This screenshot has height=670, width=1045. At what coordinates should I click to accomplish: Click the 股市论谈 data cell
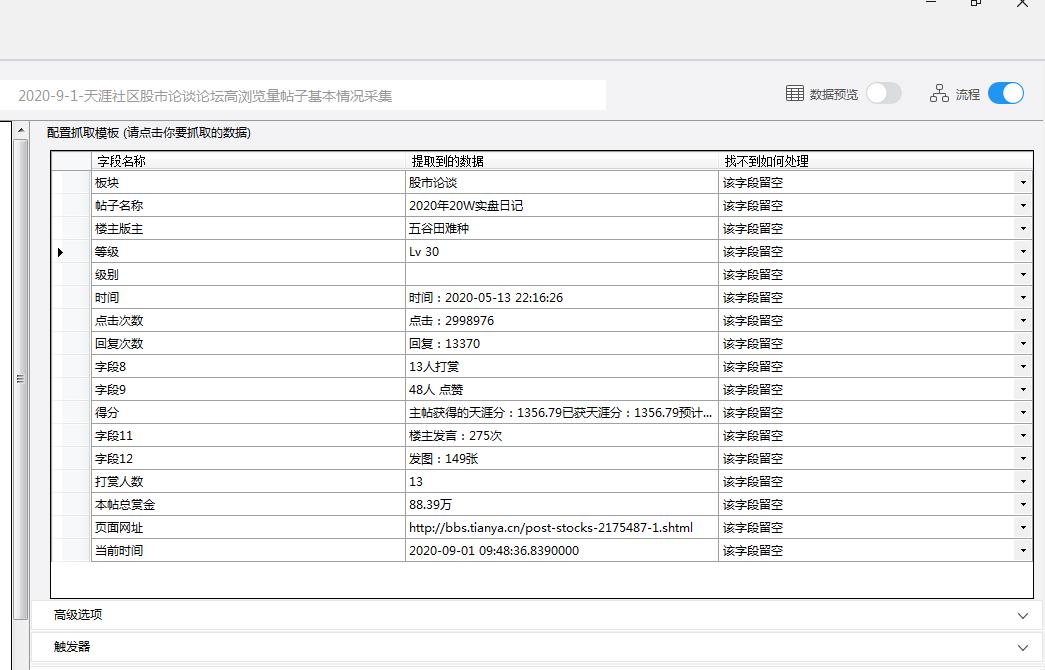click(x=562, y=183)
